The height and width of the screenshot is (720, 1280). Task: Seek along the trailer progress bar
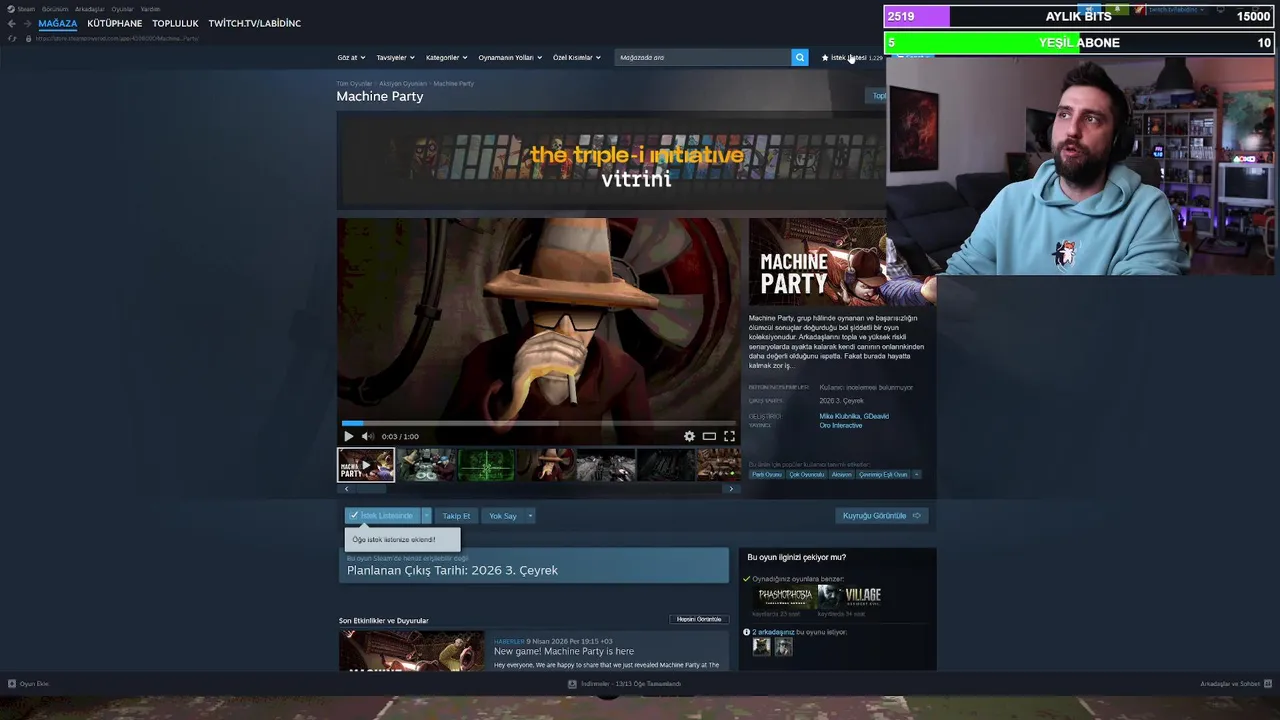pos(539,423)
